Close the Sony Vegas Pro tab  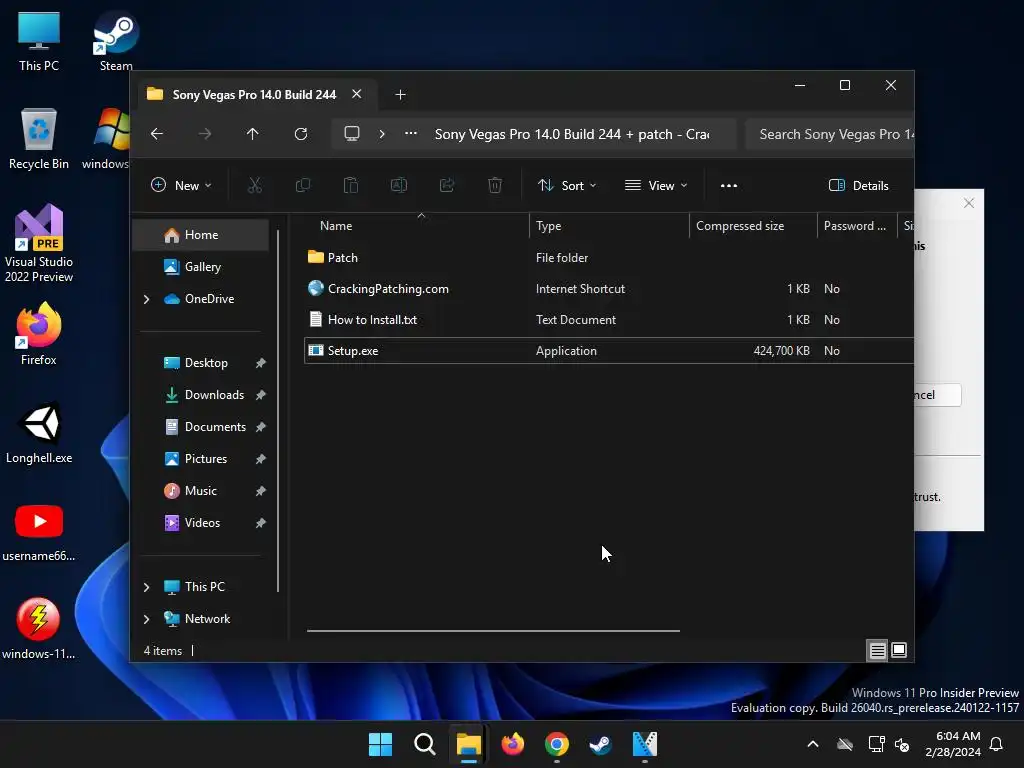click(357, 94)
